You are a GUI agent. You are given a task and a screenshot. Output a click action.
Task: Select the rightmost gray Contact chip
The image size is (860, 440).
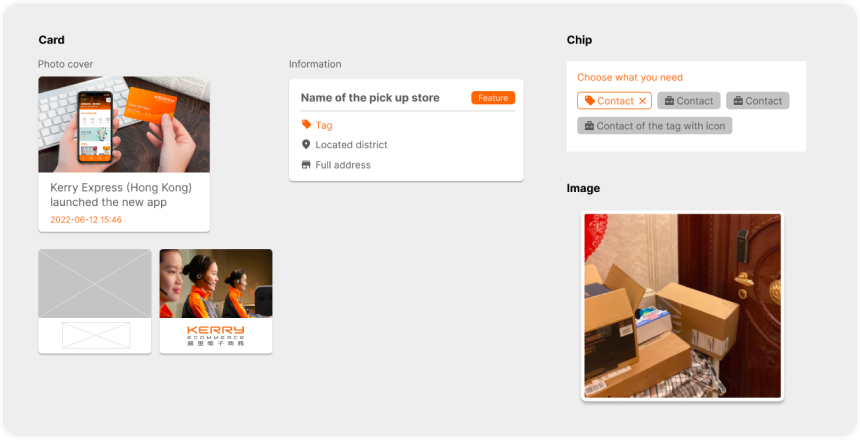click(757, 101)
